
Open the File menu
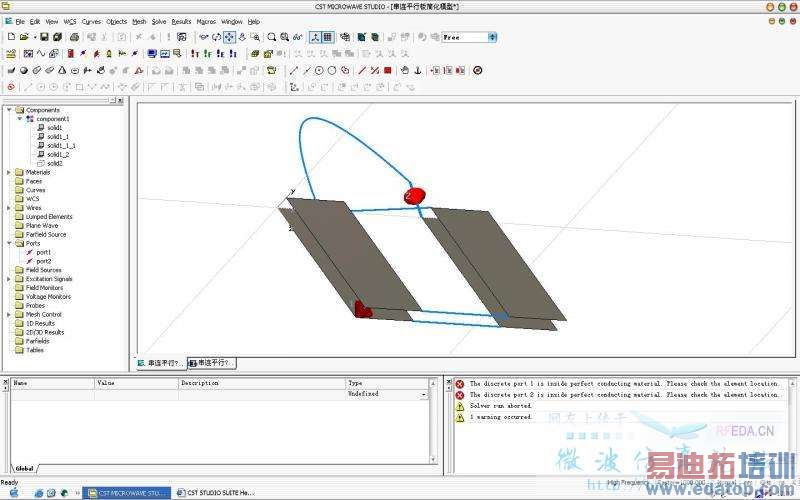tap(20, 22)
